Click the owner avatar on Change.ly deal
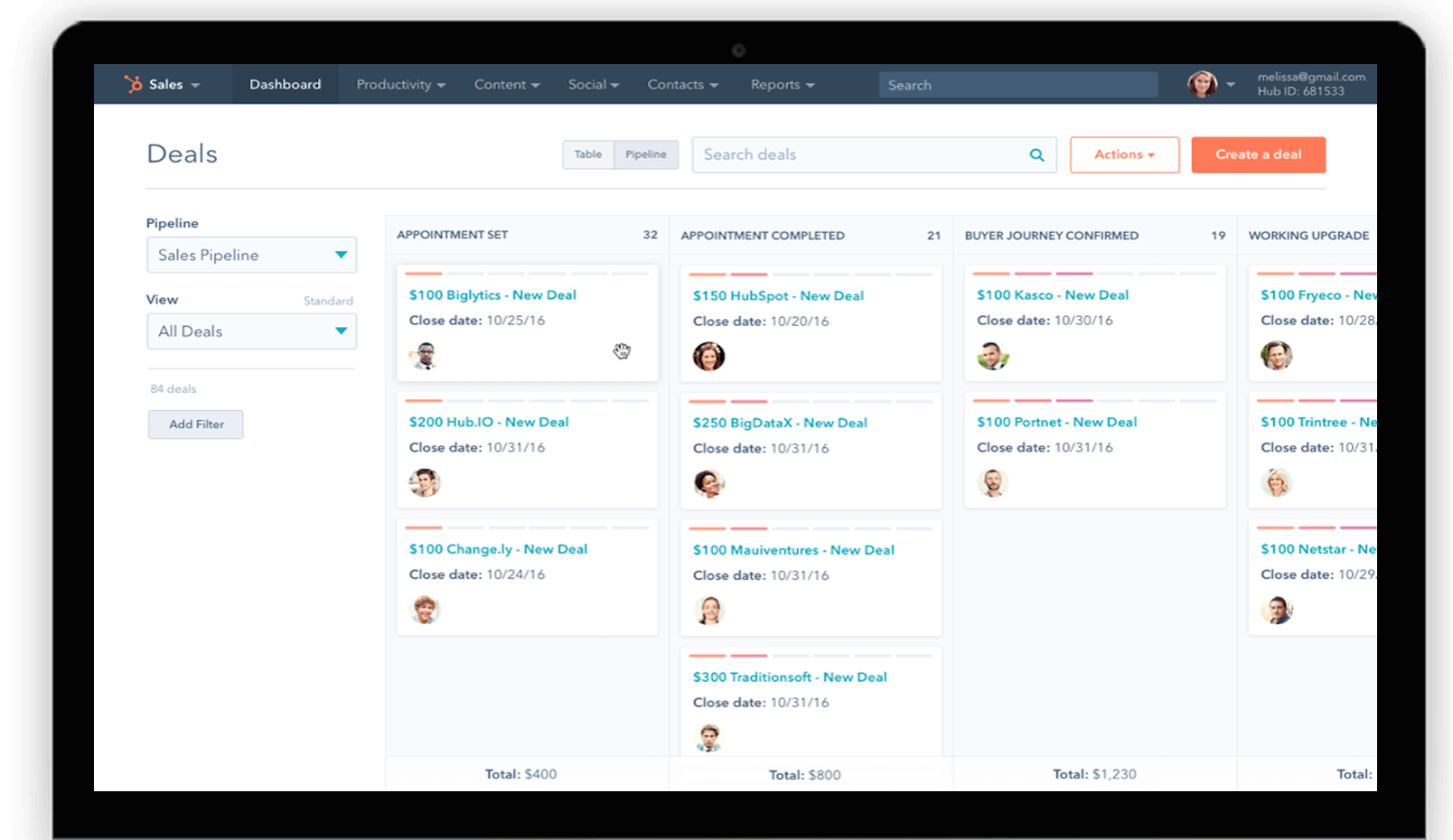Image resolution: width=1453 pixels, height=840 pixels. [x=424, y=610]
